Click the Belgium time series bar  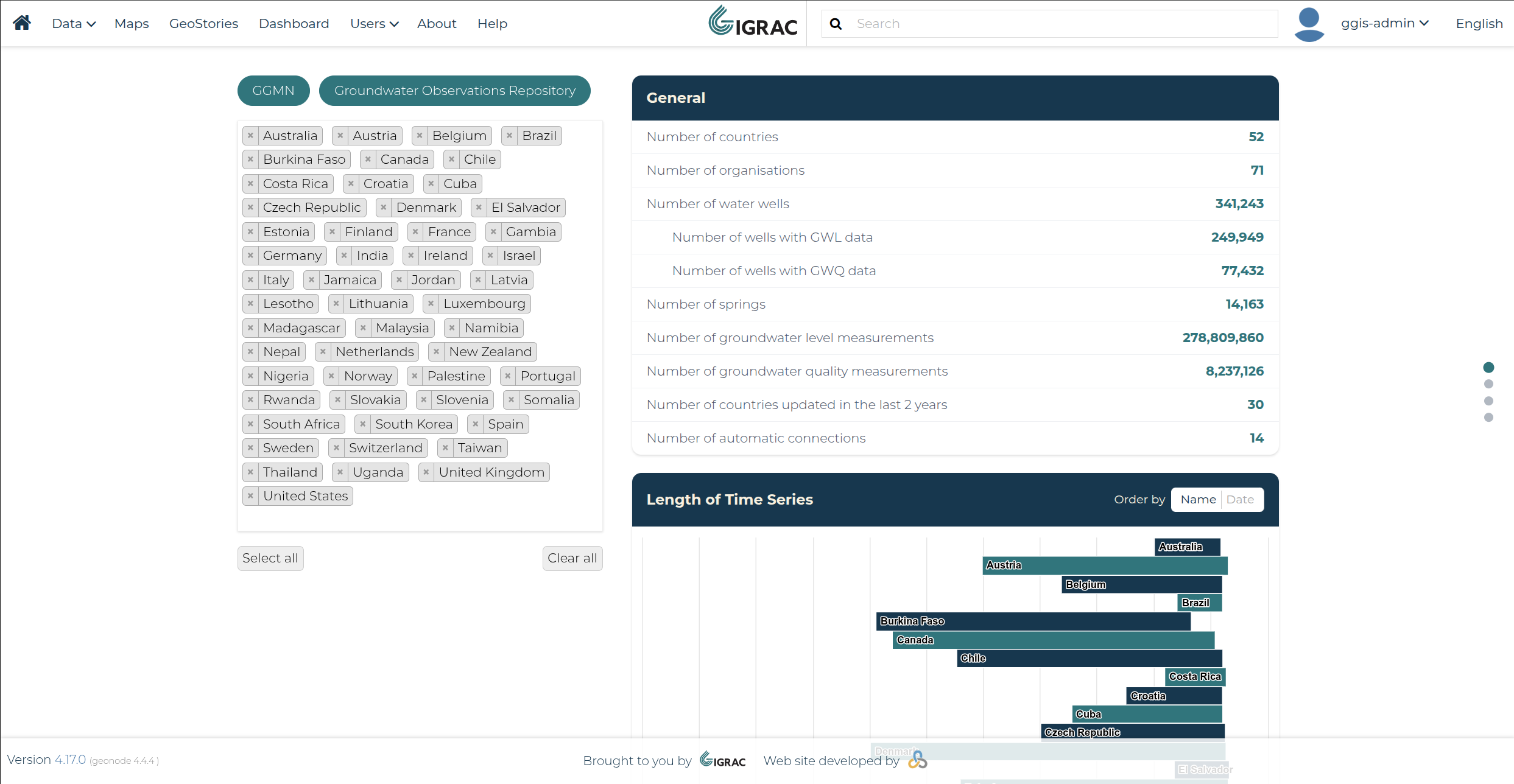coord(1142,585)
